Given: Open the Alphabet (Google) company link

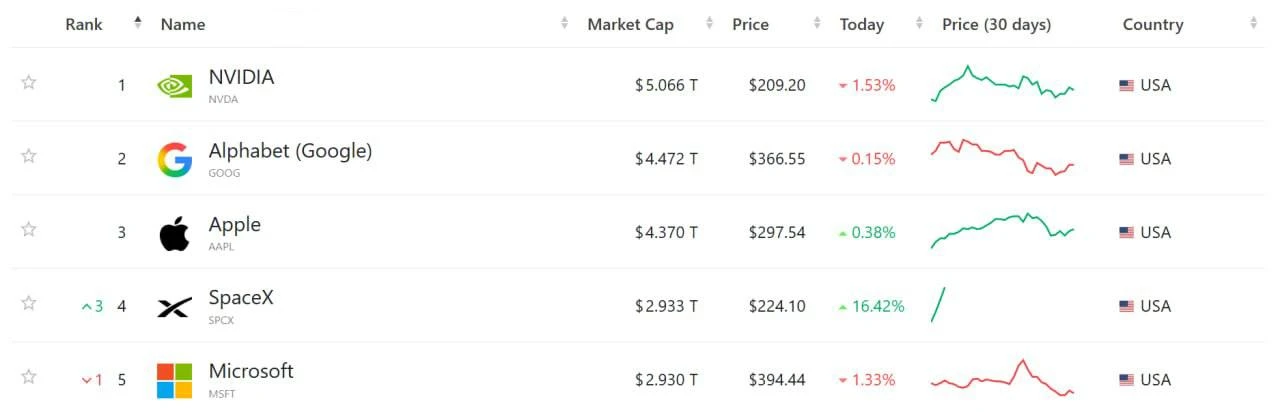Looking at the screenshot, I should [x=290, y=151].
